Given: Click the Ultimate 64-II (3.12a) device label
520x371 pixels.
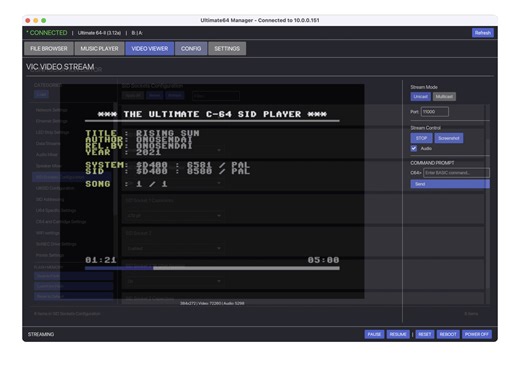Looking at the screenshot, I should click(x=99, y=33).
